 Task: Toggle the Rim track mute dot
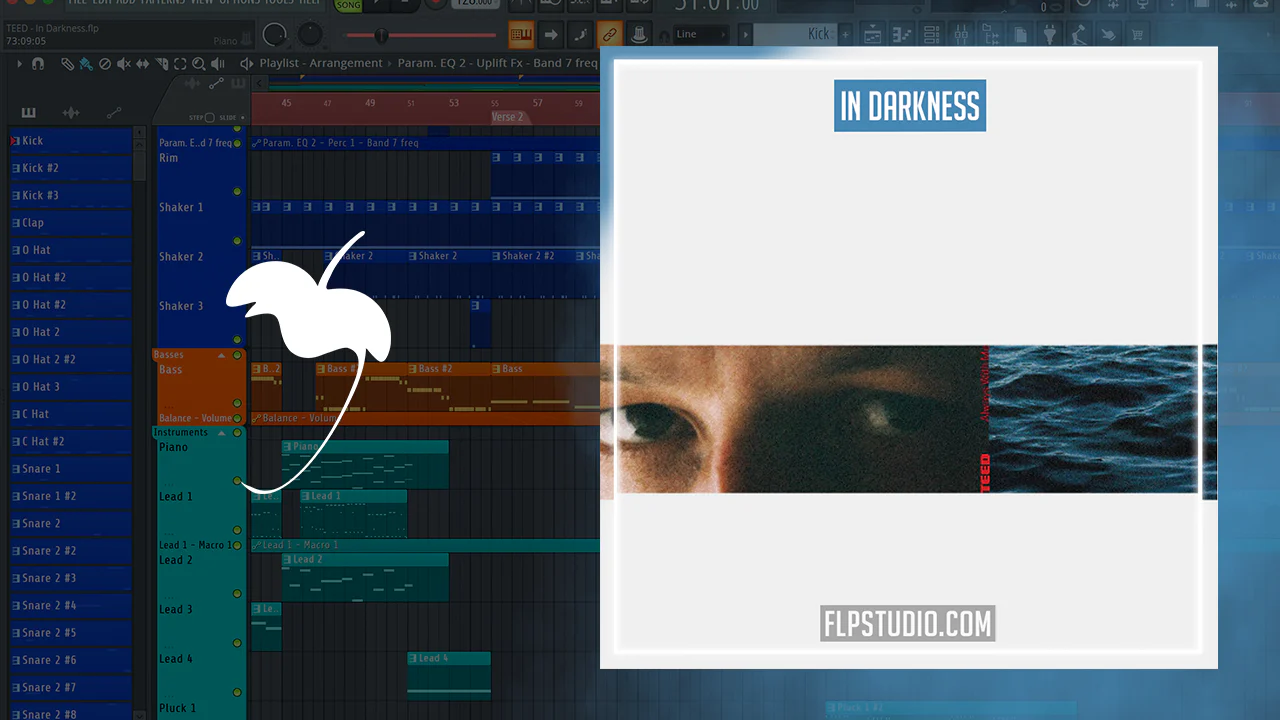pos(237,191)
